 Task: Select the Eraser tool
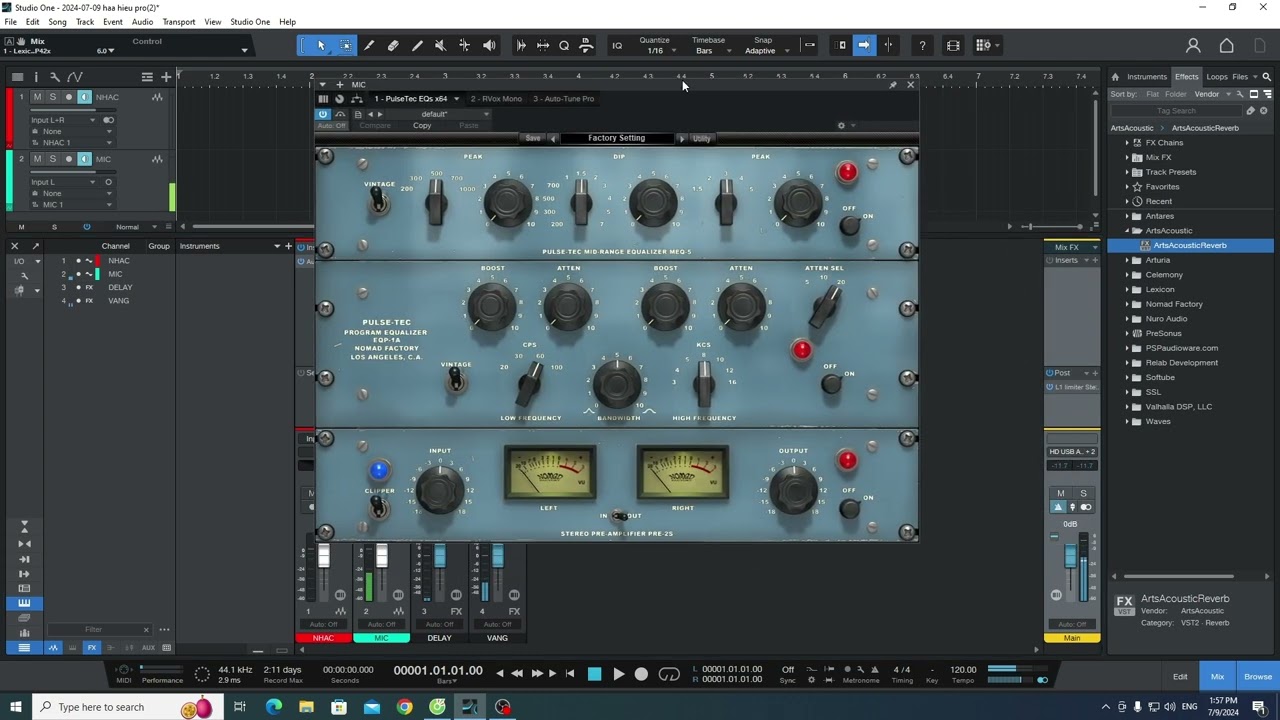click(393, 45)
